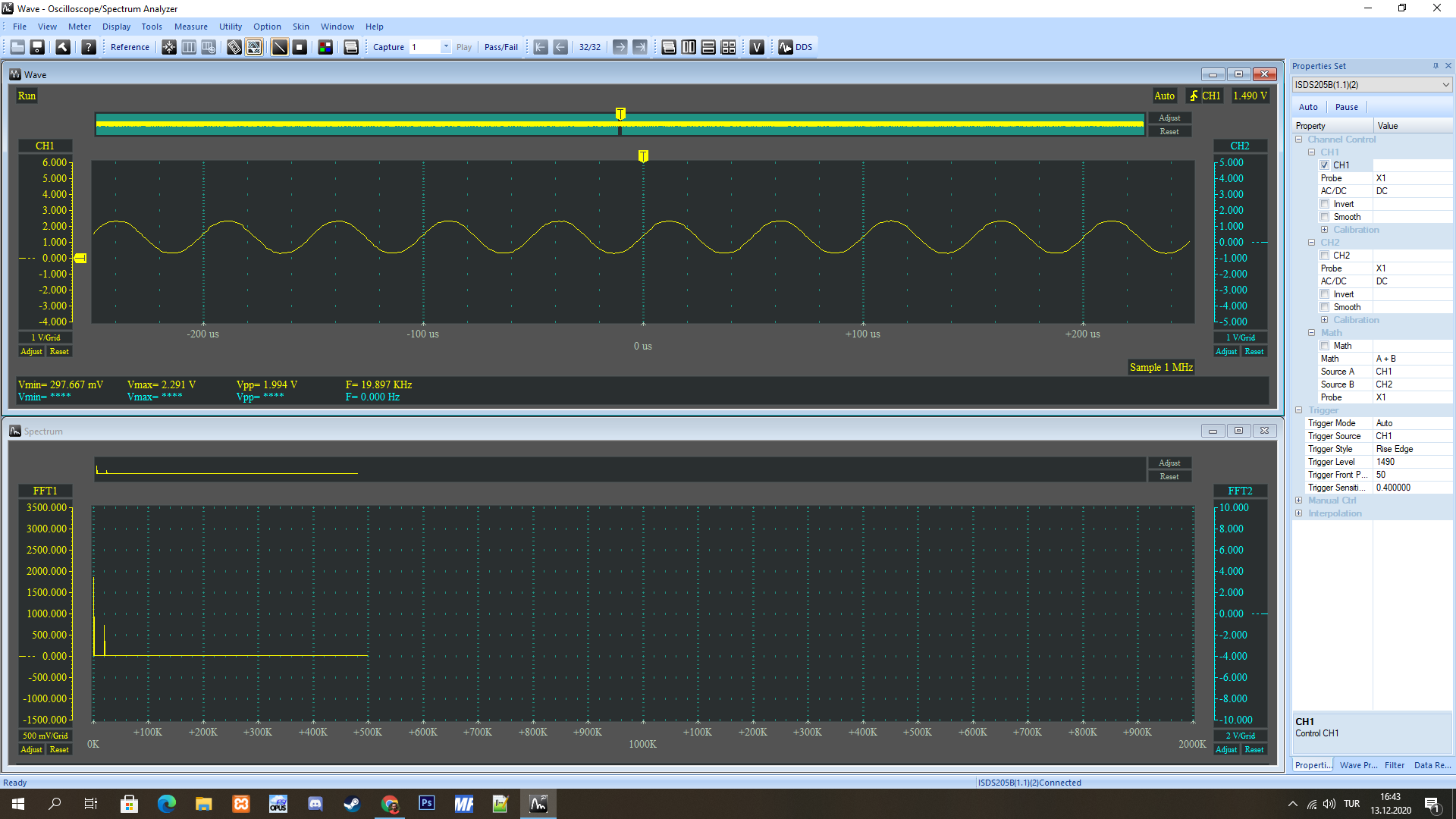Open the Meter menu

point(80,27)
